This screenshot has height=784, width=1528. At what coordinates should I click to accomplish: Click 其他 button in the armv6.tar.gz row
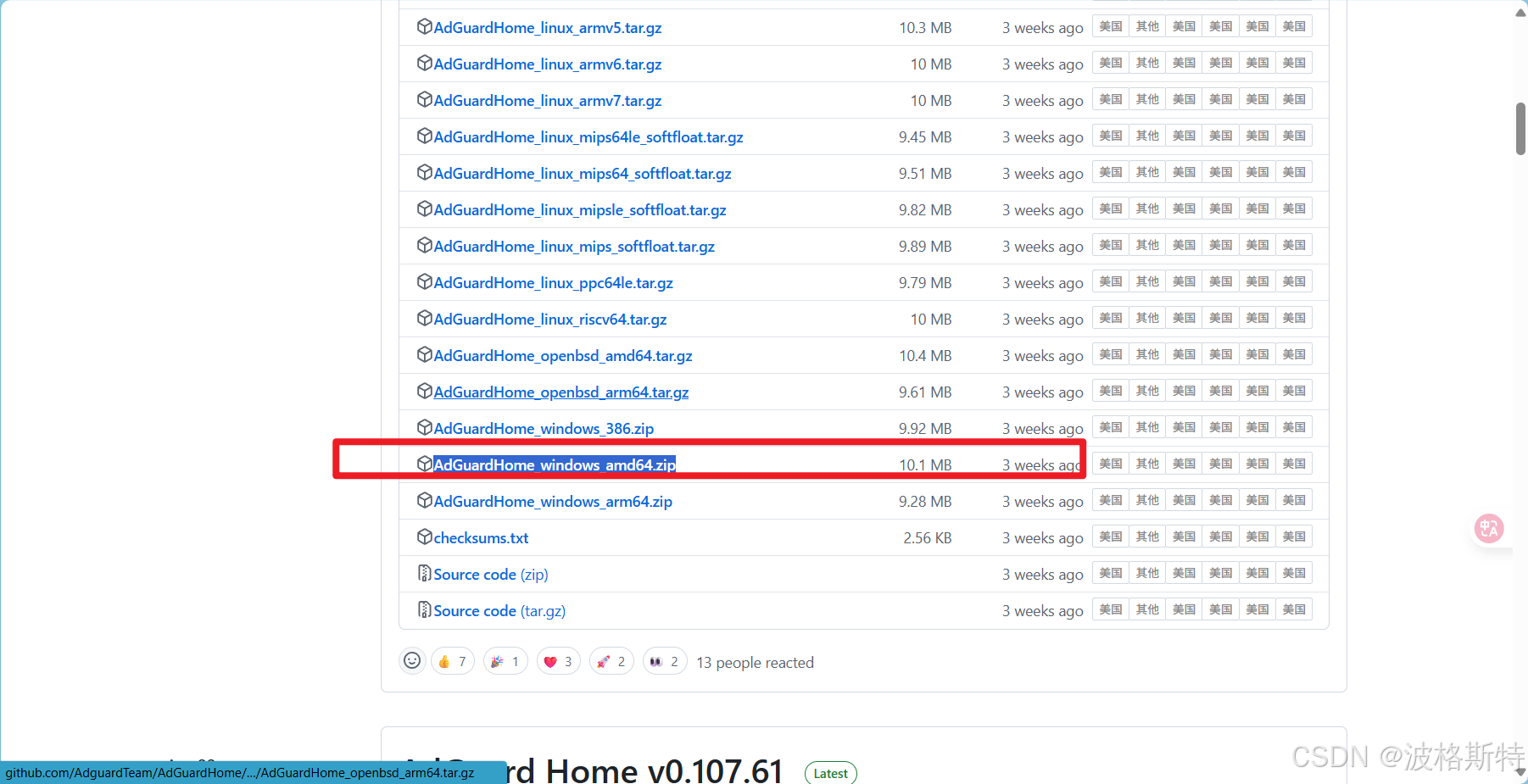(1147, 63)
